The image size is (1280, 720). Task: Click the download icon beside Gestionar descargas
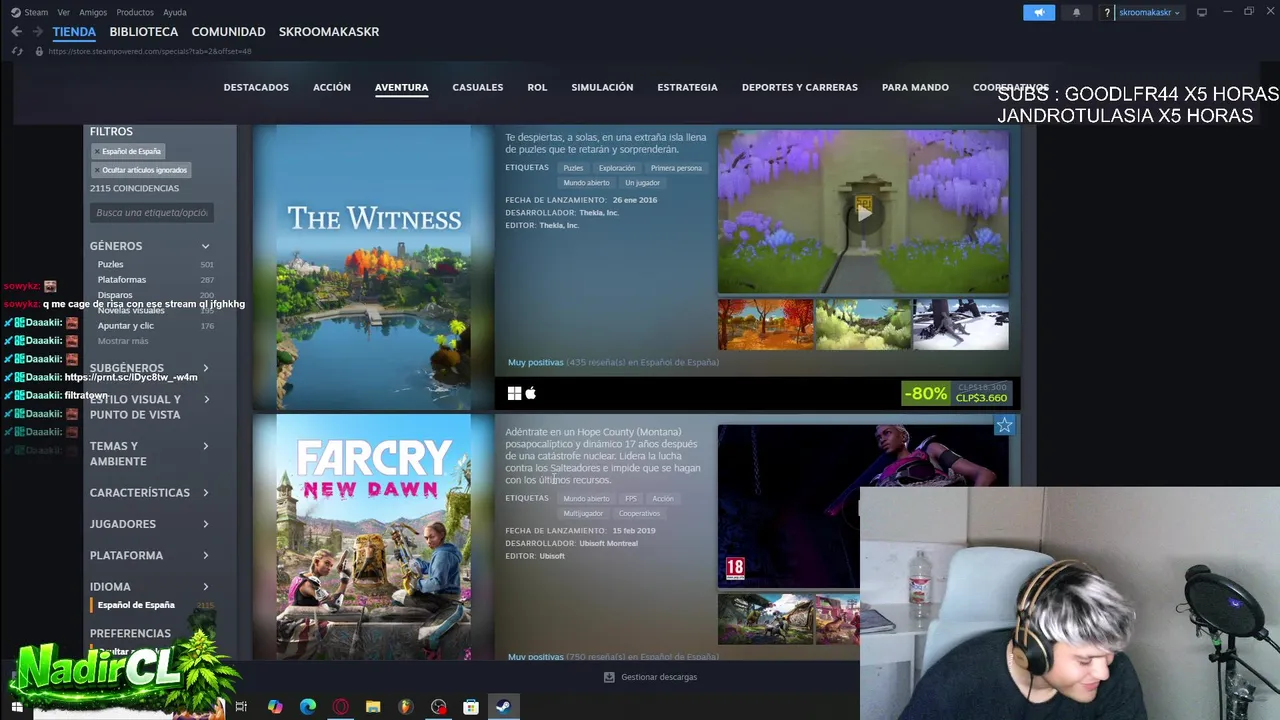(609, 677)
